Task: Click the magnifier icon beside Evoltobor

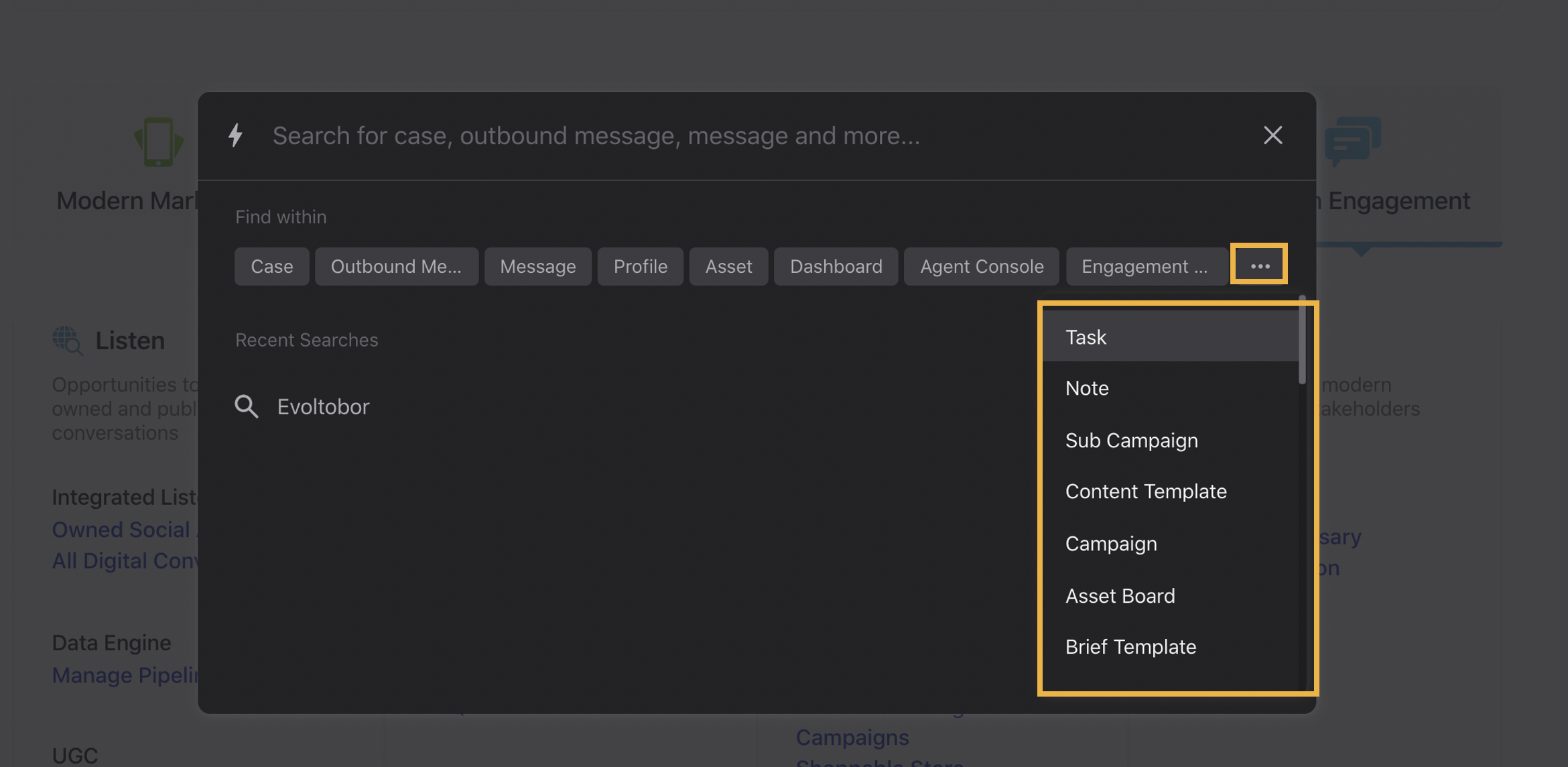Action: click(247, 406)
